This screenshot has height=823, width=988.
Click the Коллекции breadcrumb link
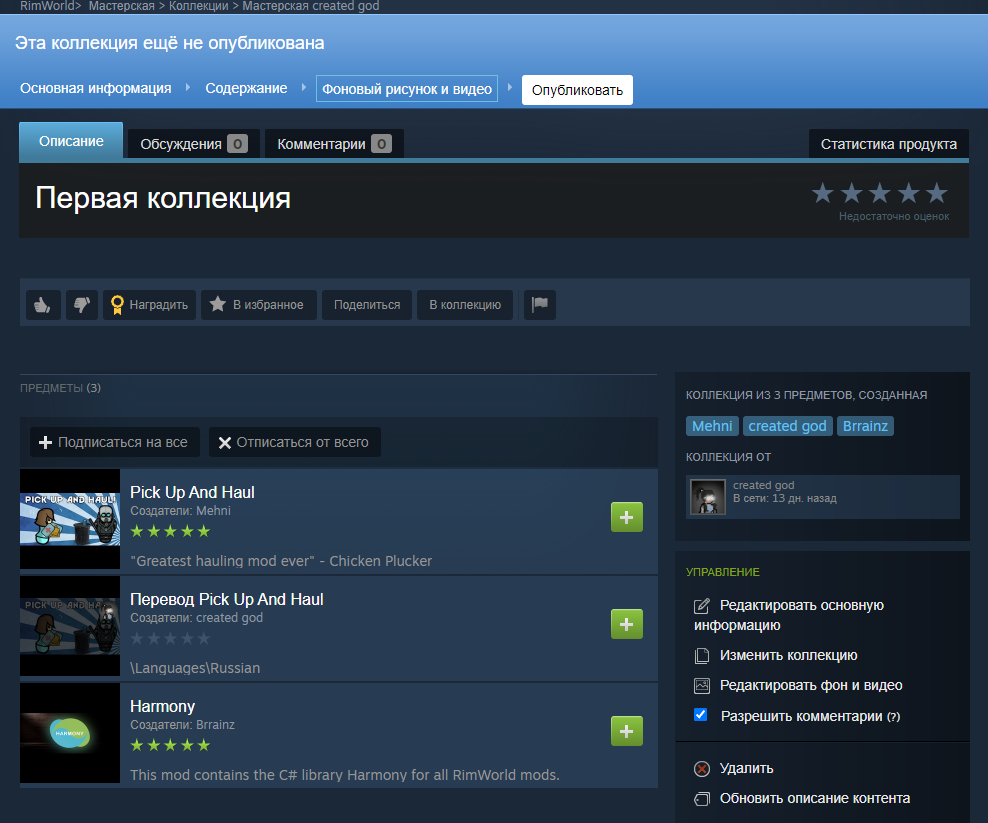pos(198,6)
